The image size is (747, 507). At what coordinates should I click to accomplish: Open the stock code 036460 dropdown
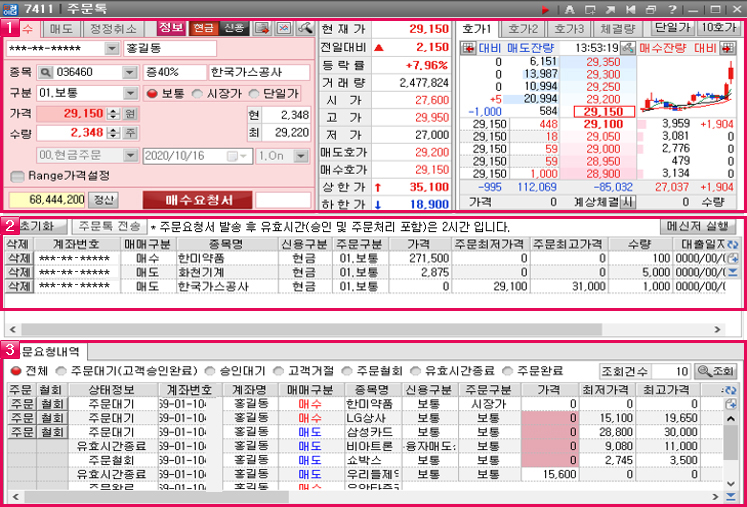130,72
